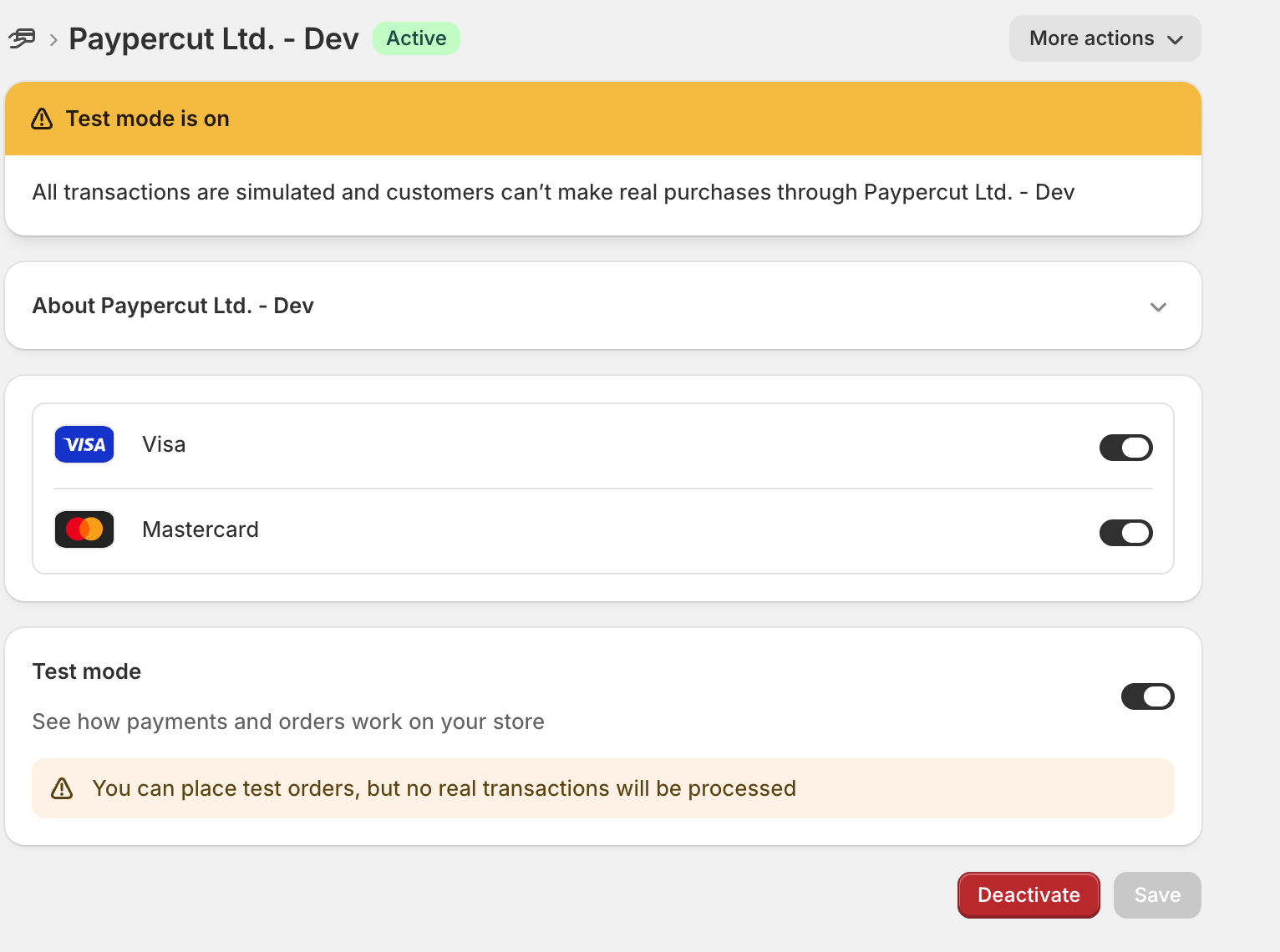Viewport: 1280px width, 952px height.
Task: Click the Active status badge
Action: pyautogui.click(x=416, y=38)
